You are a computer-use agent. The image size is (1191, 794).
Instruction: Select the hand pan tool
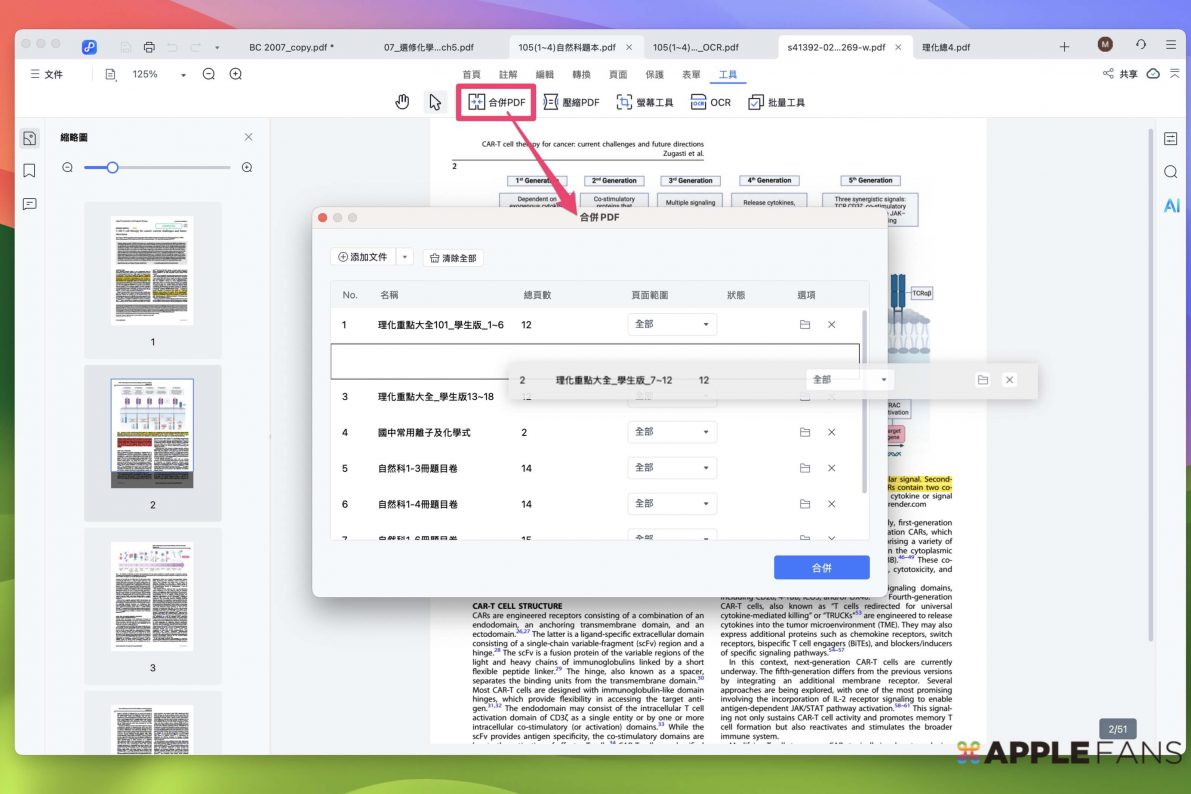point(402,102)
